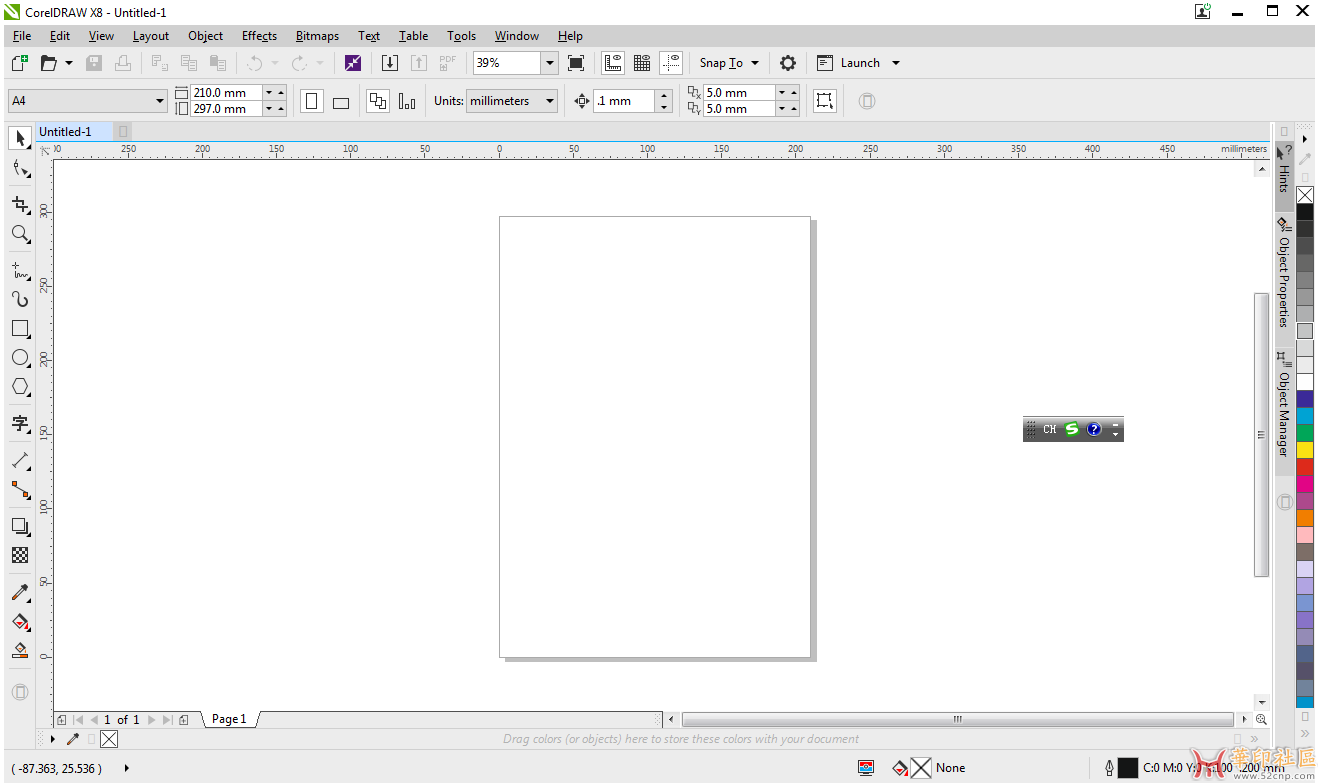Set page to Landscape orientation
This screenshot has width=1319, height=783.
[x=341, y=101]
